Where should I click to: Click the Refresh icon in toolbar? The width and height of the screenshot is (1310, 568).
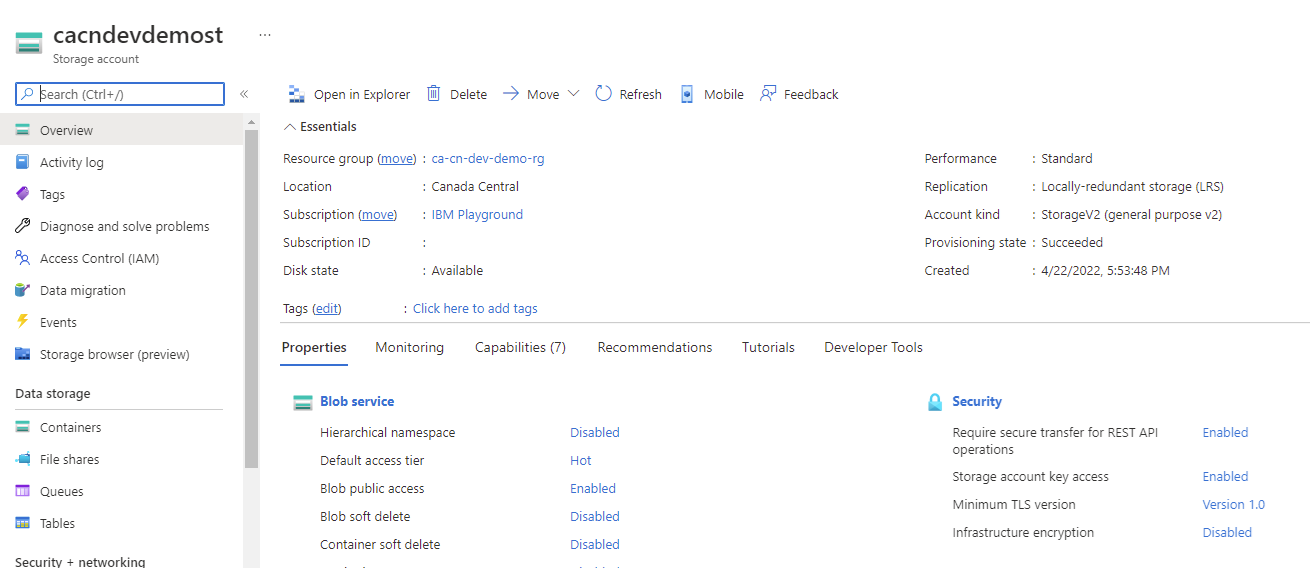[x=603, y=94]
